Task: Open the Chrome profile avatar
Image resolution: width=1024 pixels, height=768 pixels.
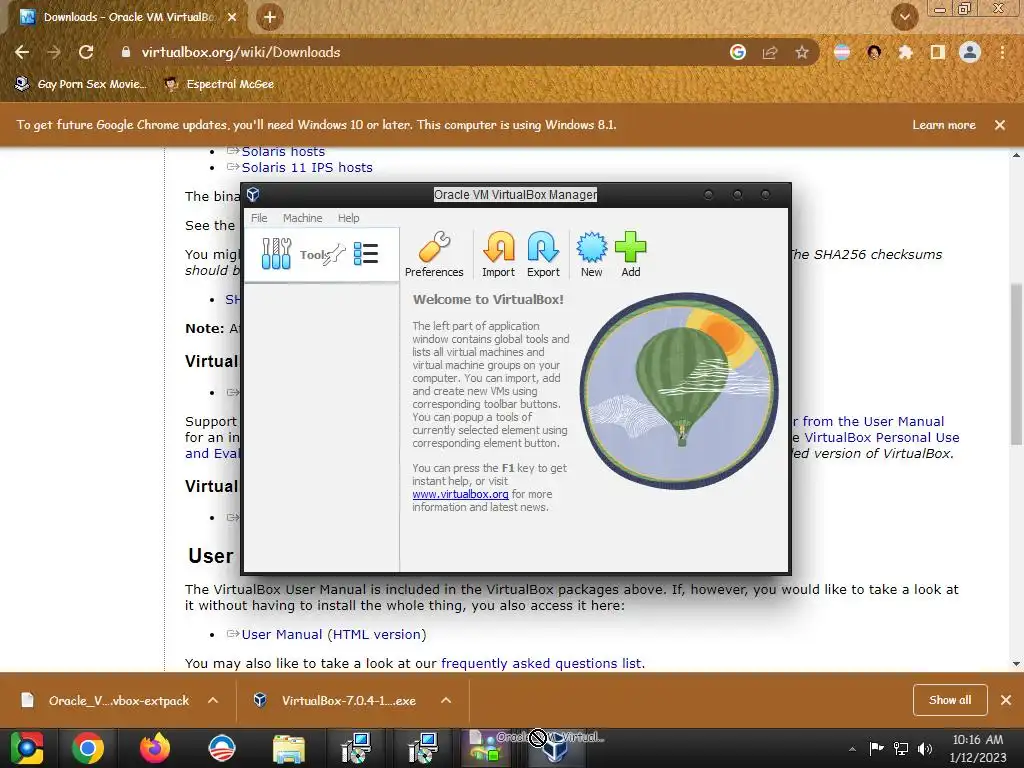Action: (x=970, y=52)
